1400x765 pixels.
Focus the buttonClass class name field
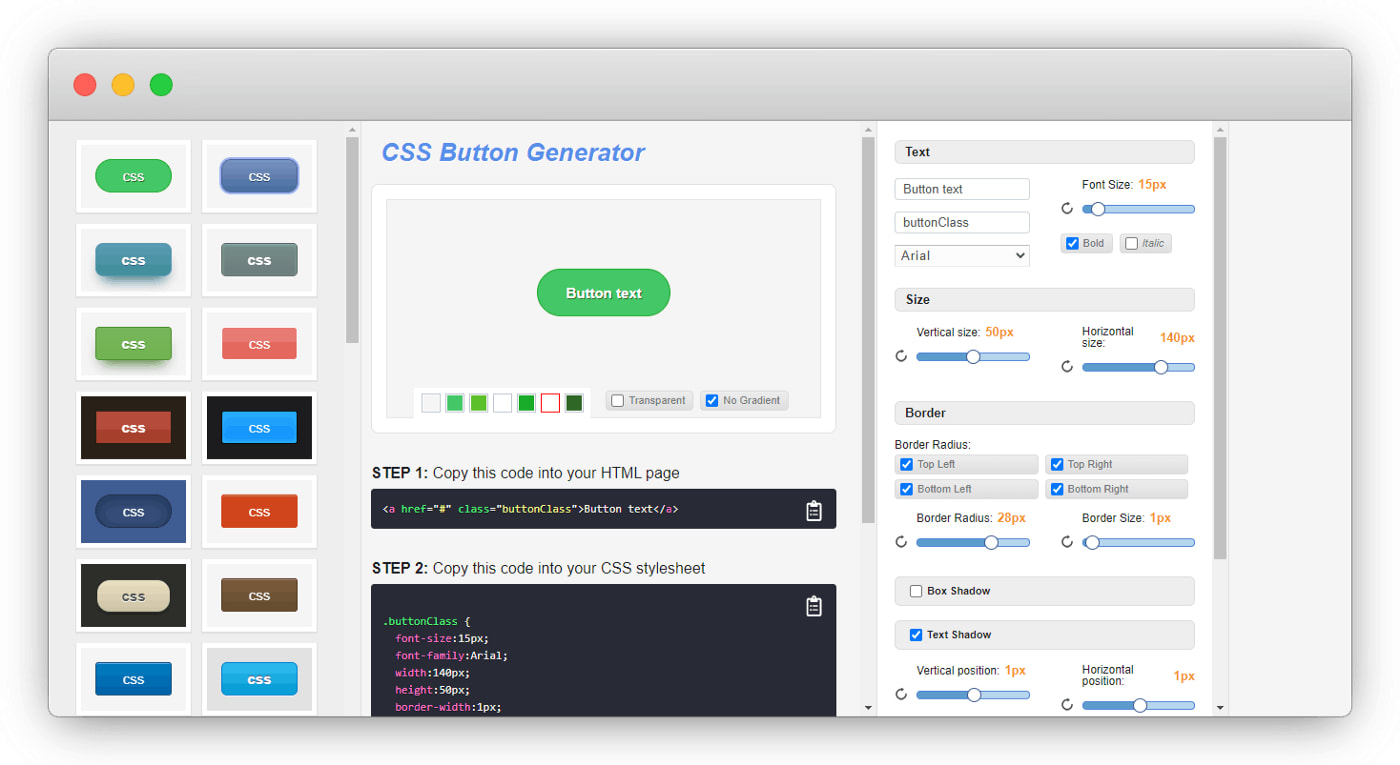[962, 222]
